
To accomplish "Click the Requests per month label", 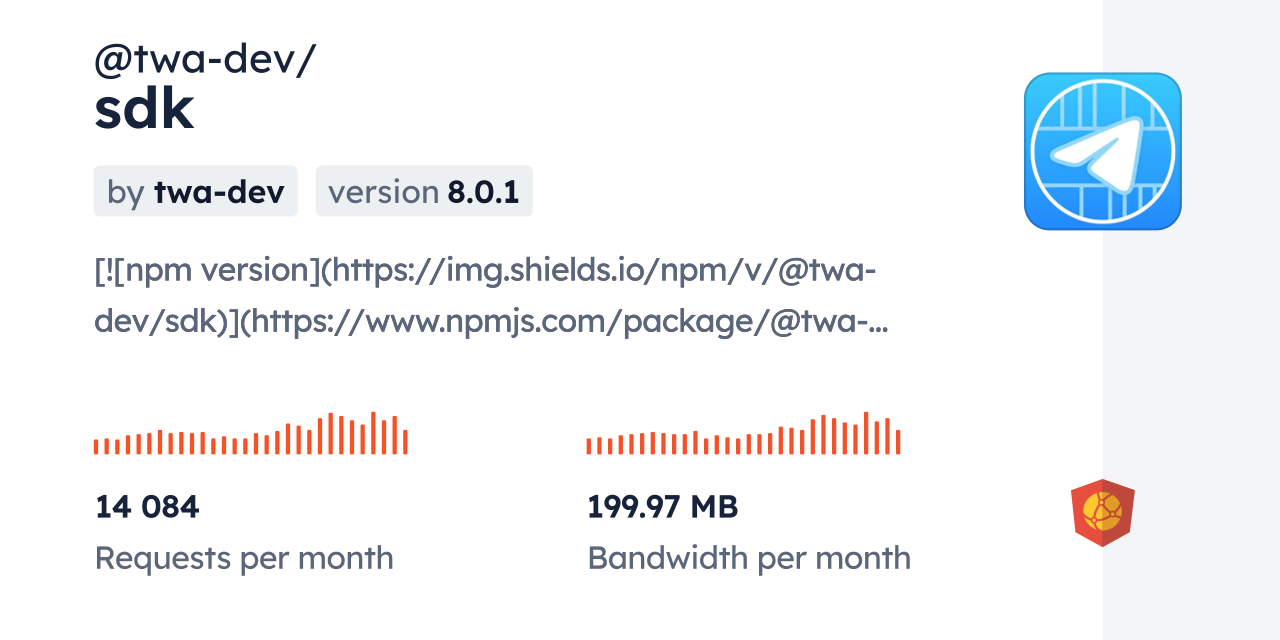I will [x=244, y=558].
